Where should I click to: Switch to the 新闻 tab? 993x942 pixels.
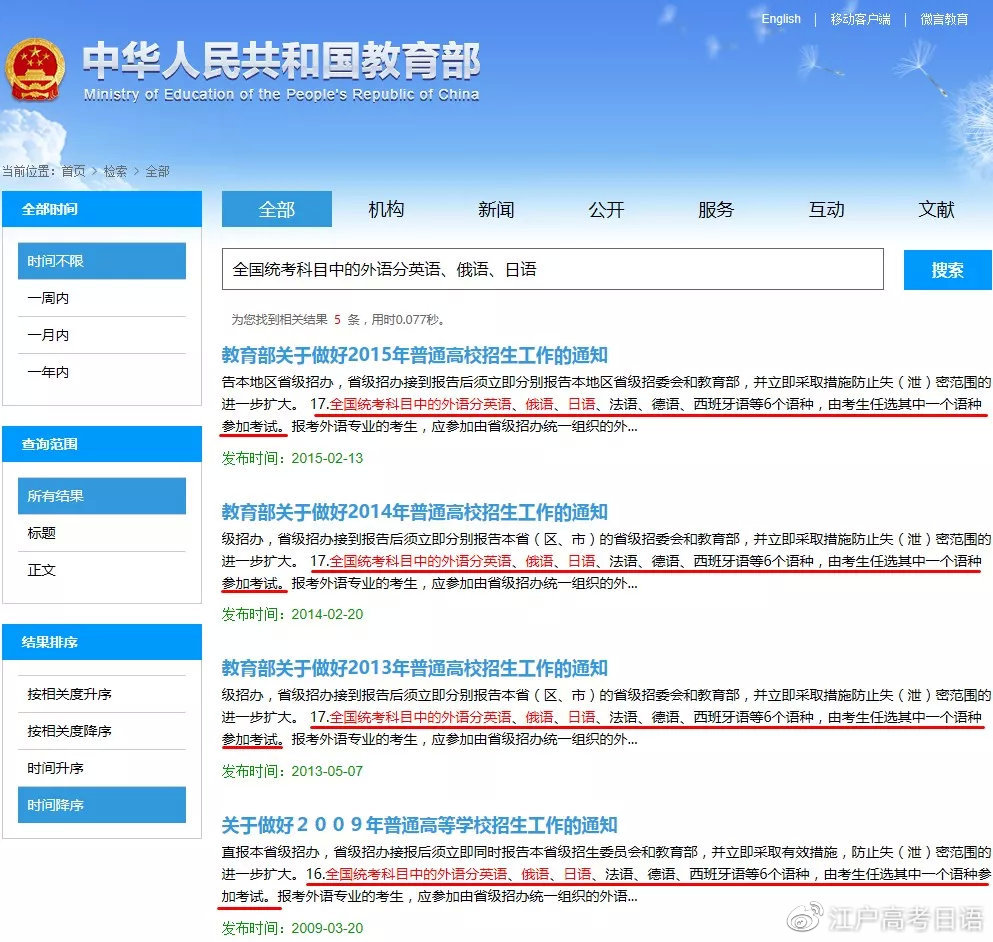[x=496, y=209]
